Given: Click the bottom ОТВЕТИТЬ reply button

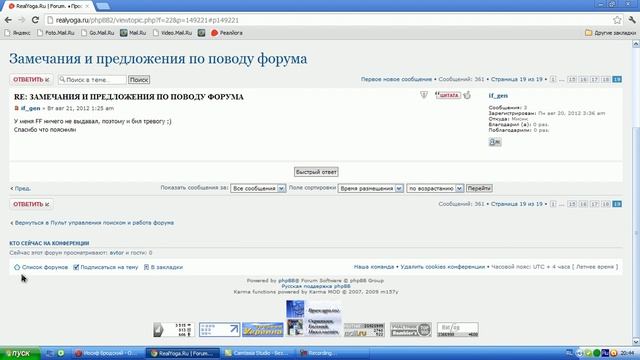Looking at the screenshot, I should (31, 204).
